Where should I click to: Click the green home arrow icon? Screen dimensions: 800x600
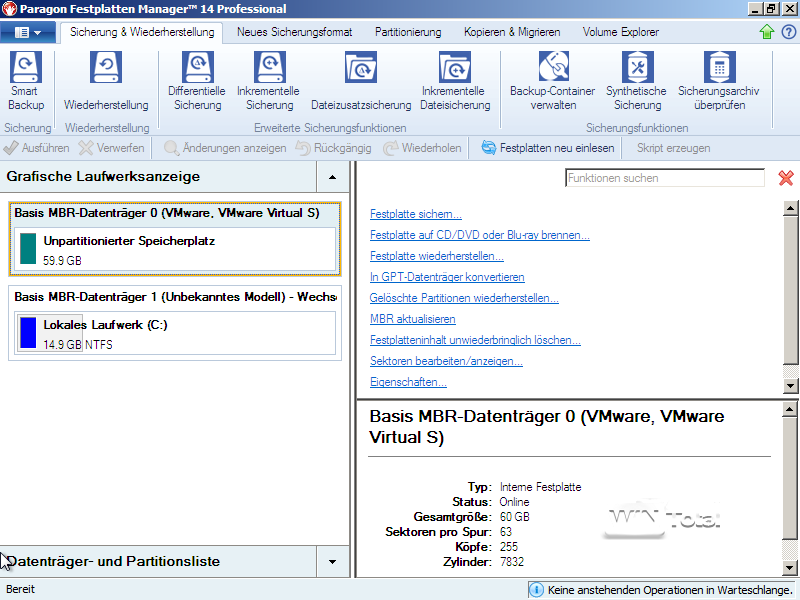766,32
